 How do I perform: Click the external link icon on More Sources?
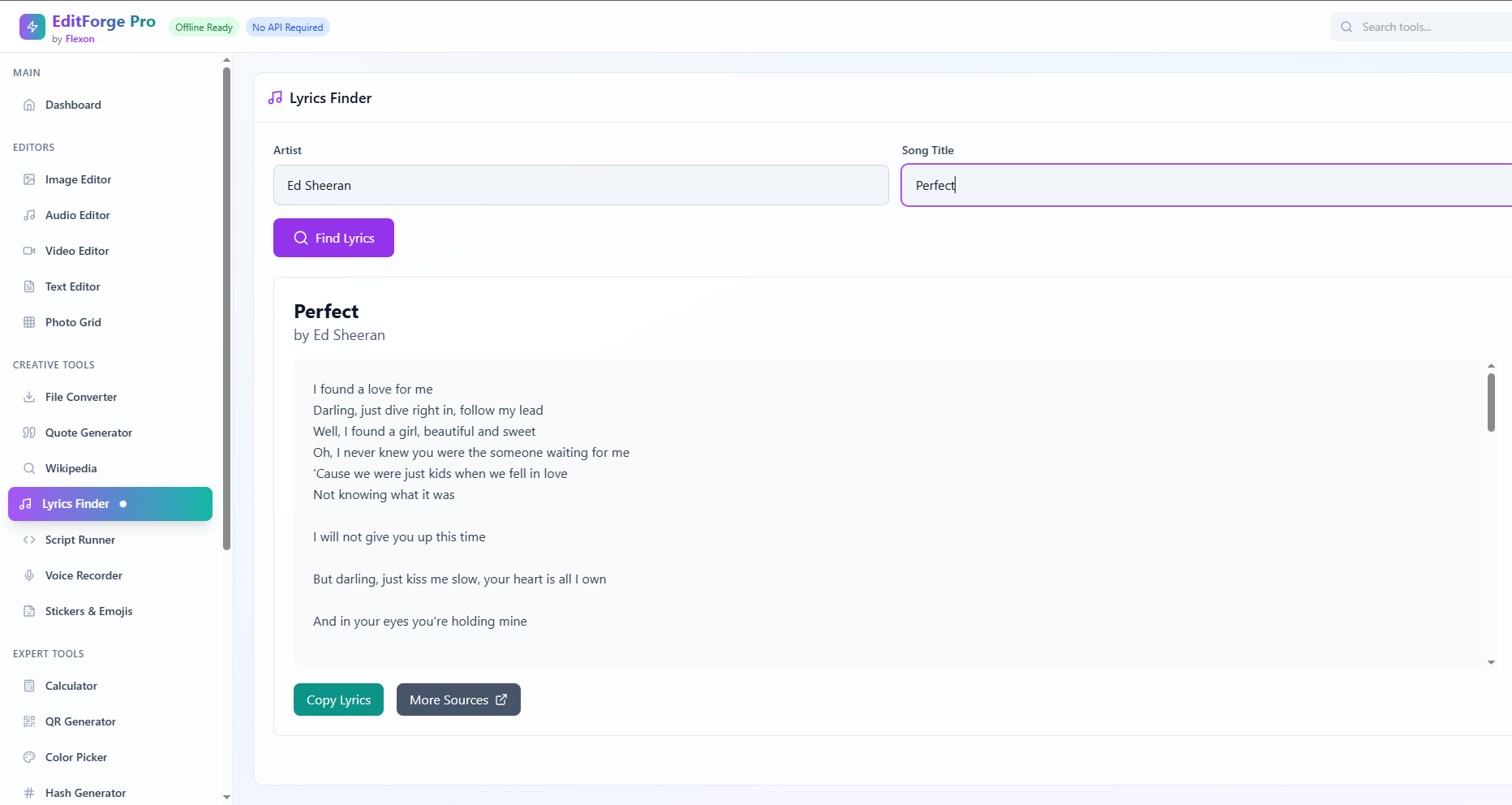(x=501, y=700)
